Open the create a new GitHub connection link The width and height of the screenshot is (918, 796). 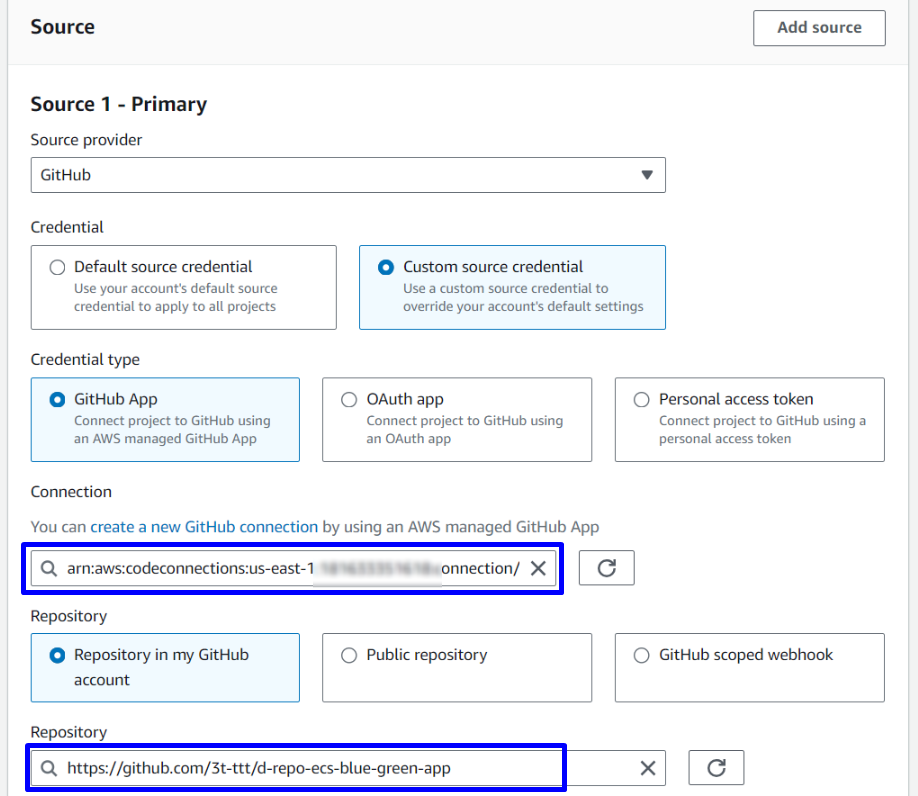[x=204, y=526]
